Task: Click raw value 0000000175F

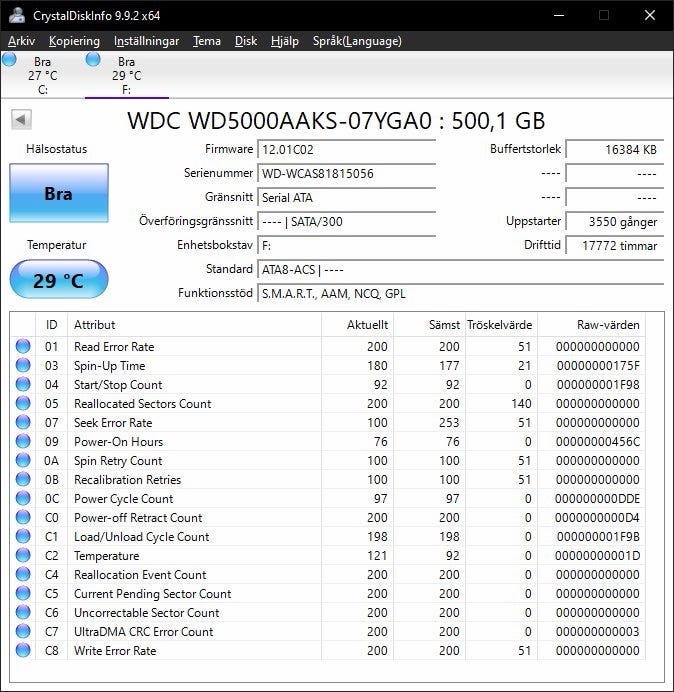Action: [x=598, y=366]
